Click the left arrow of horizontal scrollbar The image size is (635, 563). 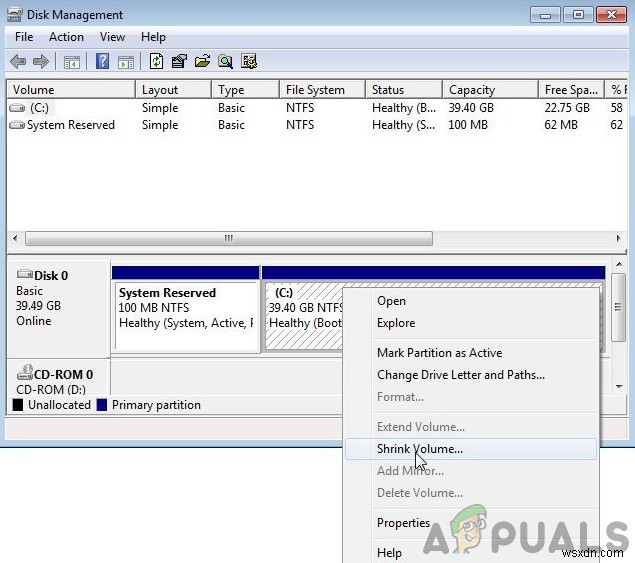[15, 238]
